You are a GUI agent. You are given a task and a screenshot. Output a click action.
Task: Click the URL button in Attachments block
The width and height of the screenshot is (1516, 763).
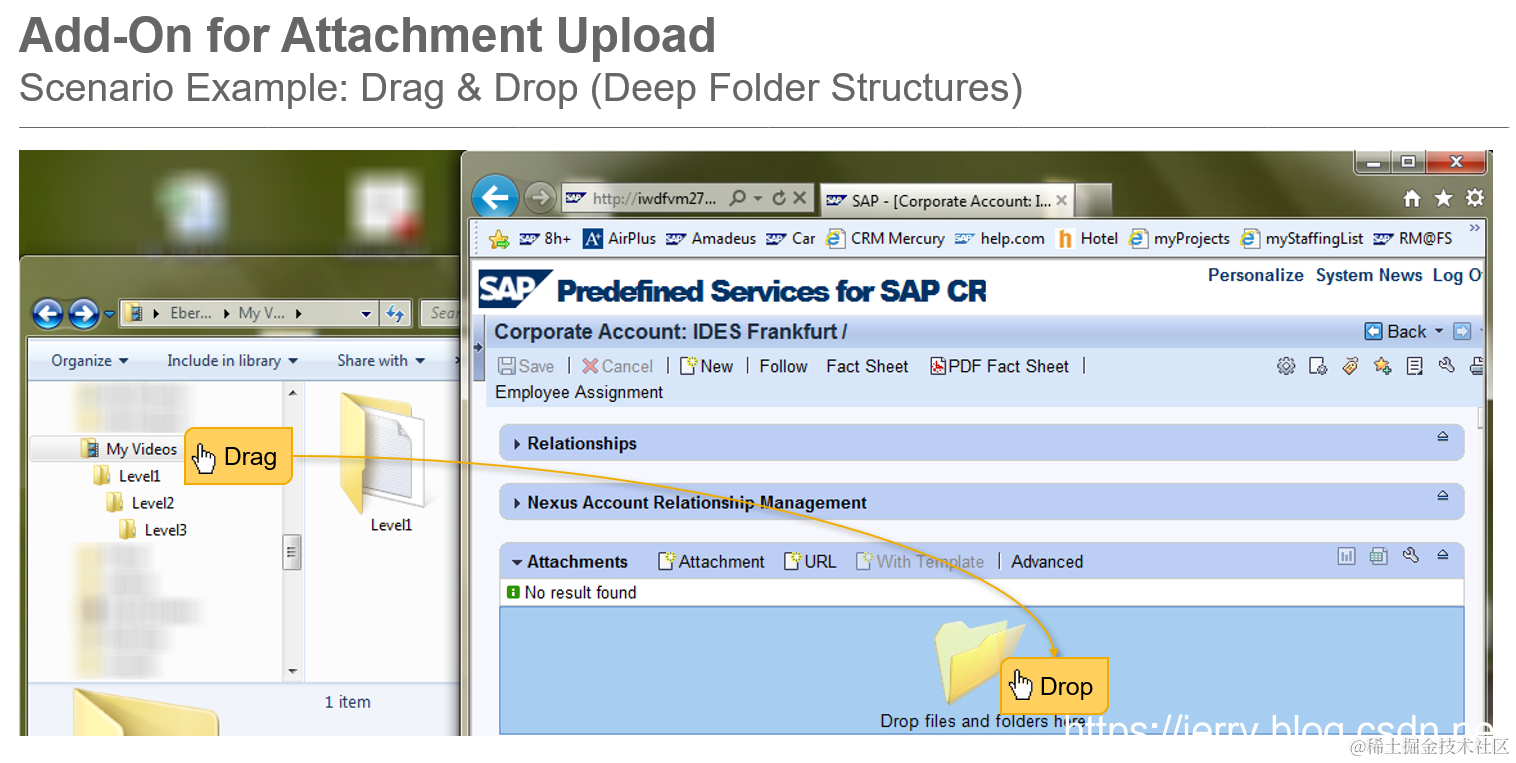click(810, 561)
